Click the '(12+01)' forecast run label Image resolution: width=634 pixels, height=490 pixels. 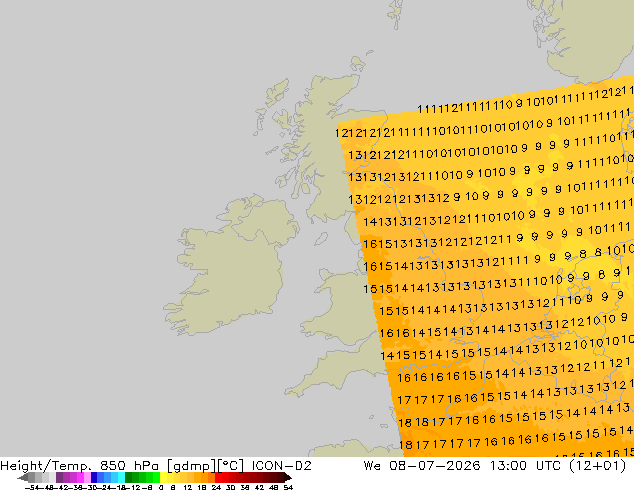[x=597, y=466]
